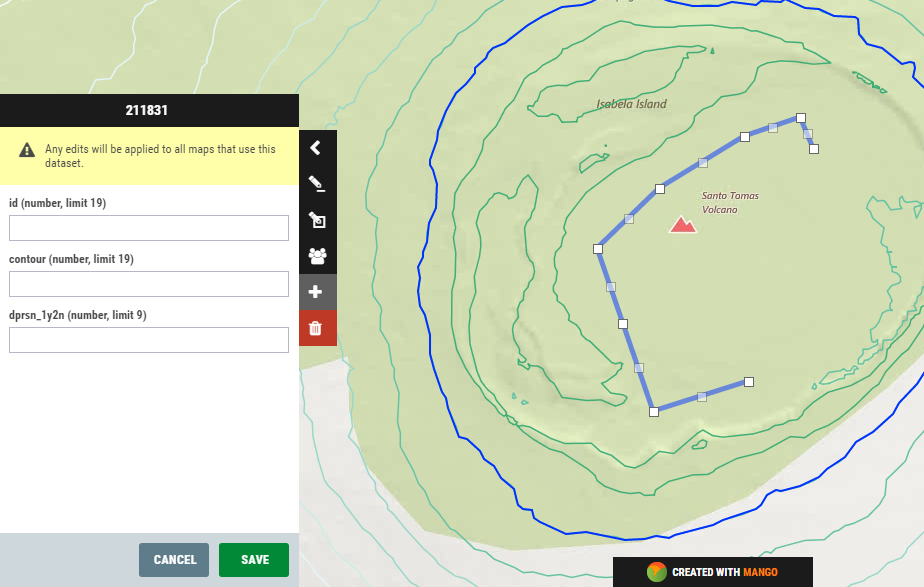The height and width of the screenshot is (587, 924).
Task: Click the dataset edits warning text
Action: tap(160, 156)
